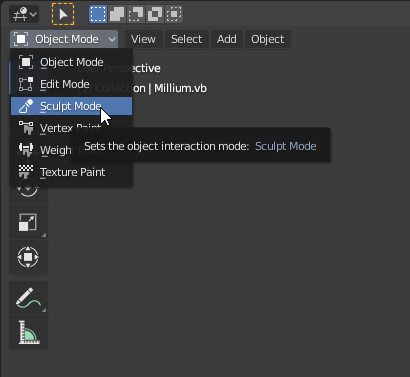Switch to Edit Mode
The width and height of the screenshot is (410, 377).
71,84
